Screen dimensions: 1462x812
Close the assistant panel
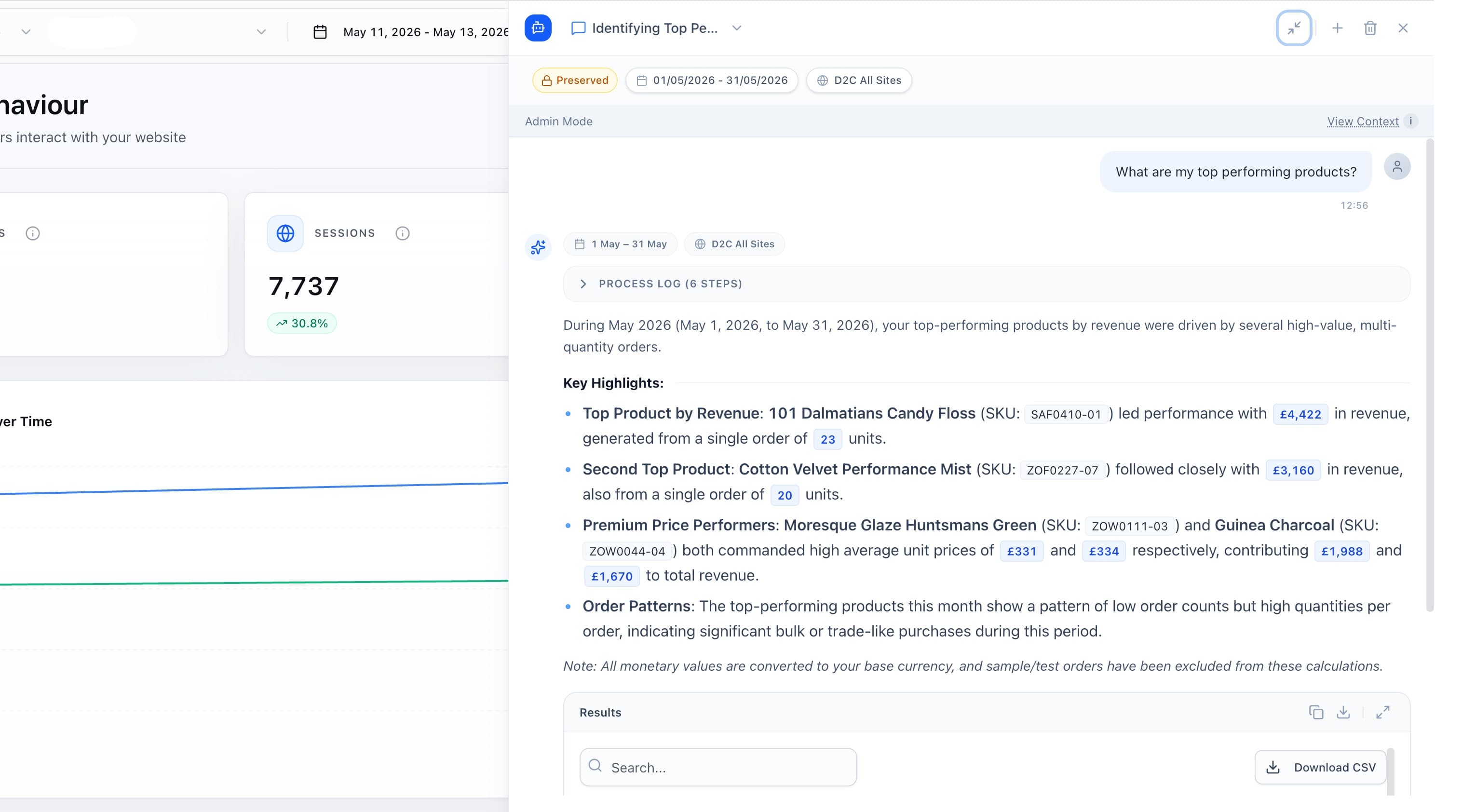point(1402,28)
